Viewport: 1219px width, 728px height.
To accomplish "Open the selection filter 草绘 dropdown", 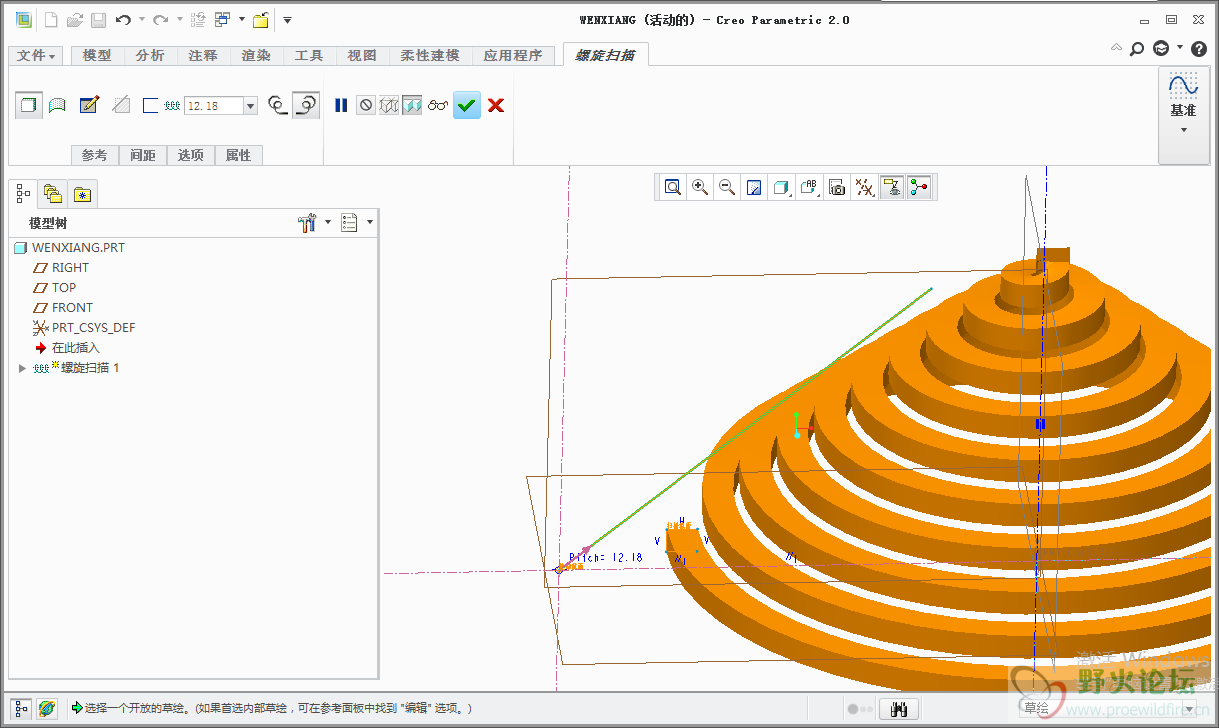I will pos(1191,709).
